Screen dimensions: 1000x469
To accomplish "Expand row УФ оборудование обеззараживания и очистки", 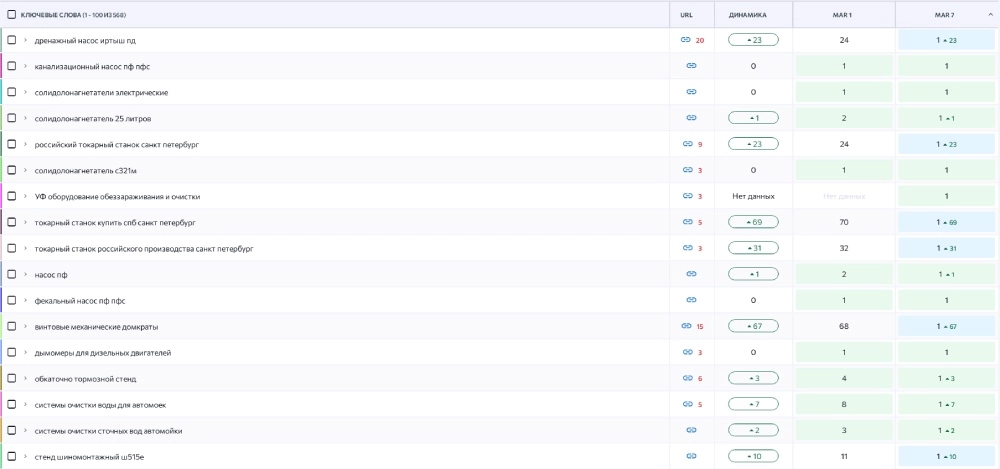I will [x=26, y=196].
